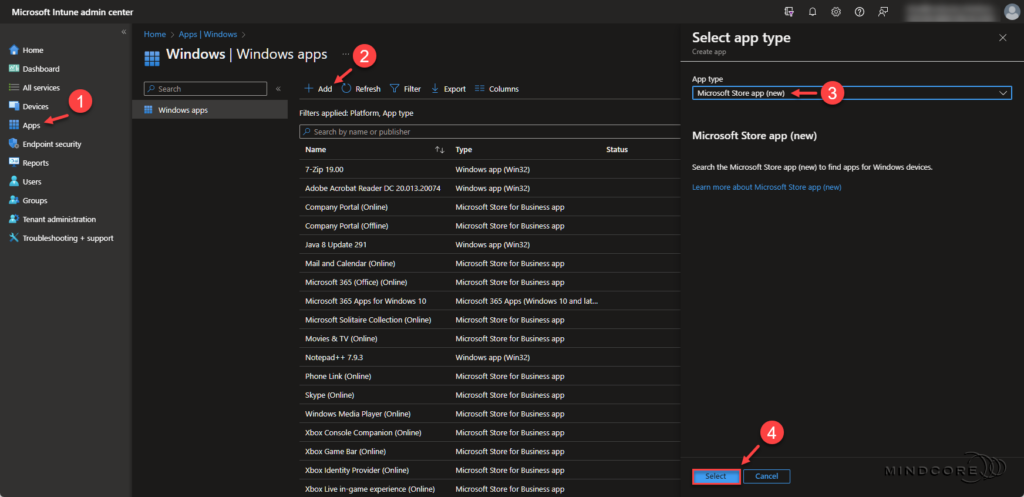Open Adobe Acrobat Reader DC 20.013.20074
This screenshot has width=1024, height=497.
tap(372, 188)
